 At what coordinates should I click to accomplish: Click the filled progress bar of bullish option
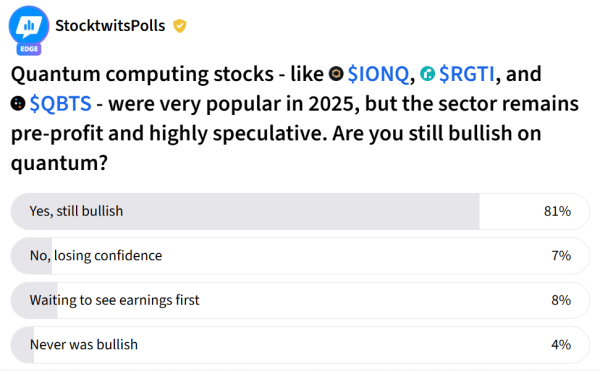tap(245, 211)
